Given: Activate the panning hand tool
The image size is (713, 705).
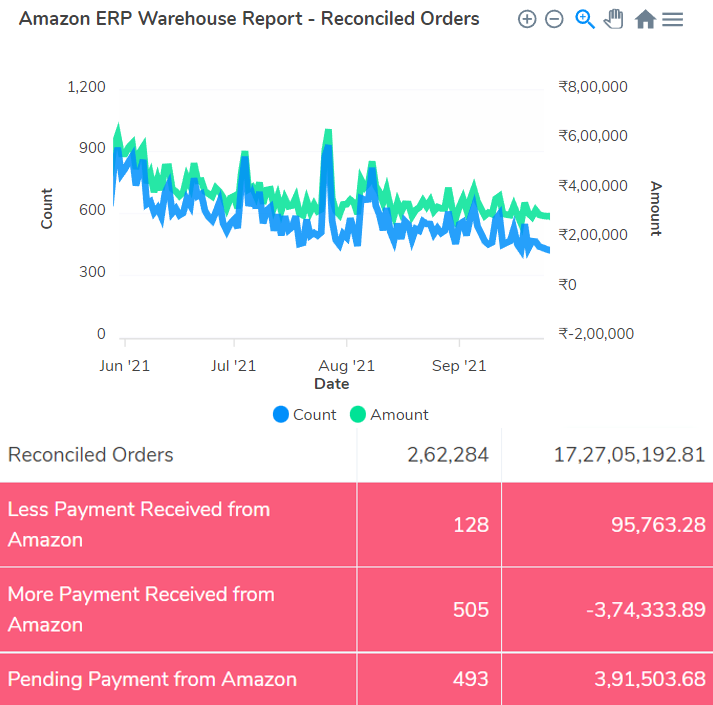Looking at the screenshot, I should click(x=613, y=20).
